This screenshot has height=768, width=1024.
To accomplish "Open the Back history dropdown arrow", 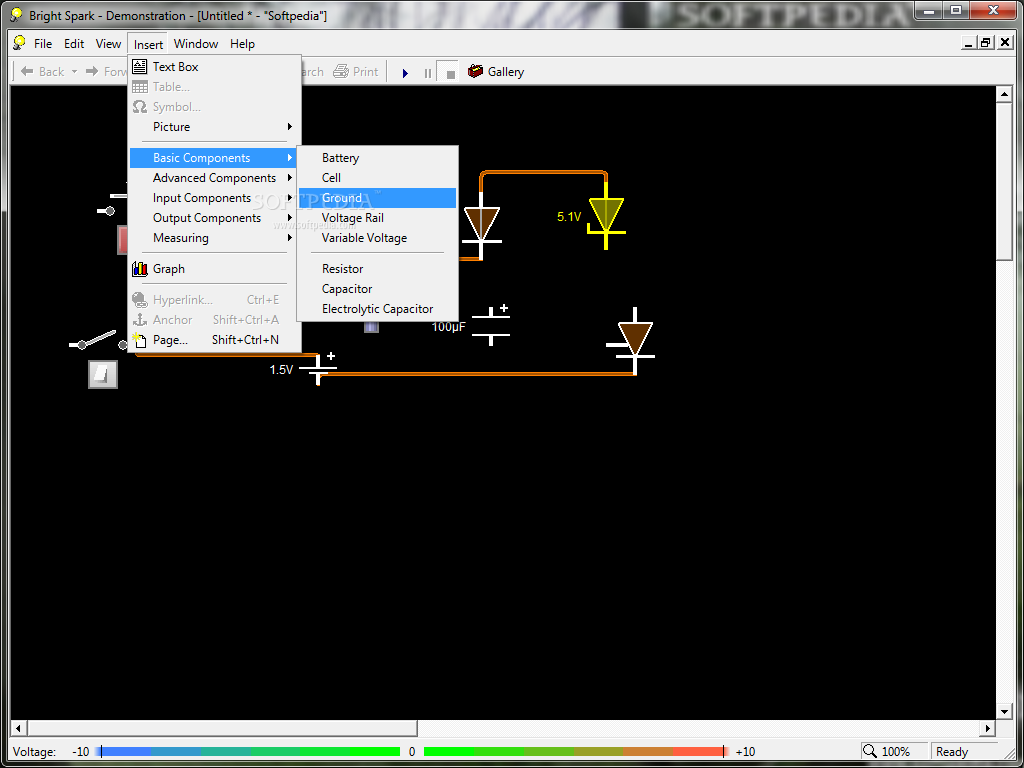I will click(x=74, y=72).
